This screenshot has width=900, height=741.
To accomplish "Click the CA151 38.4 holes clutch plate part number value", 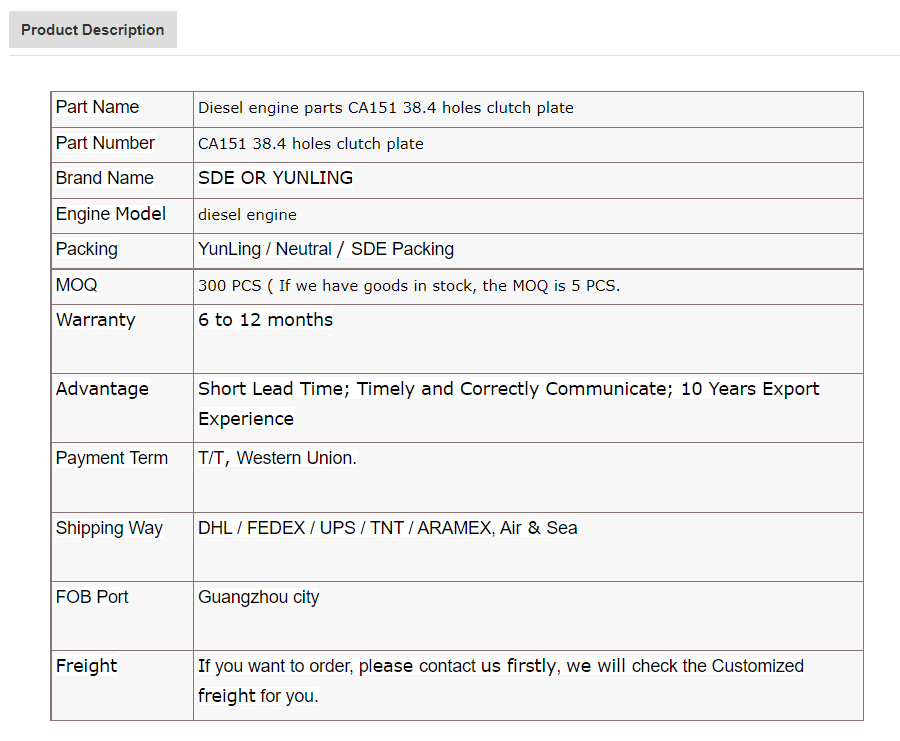I will [311, 143].
